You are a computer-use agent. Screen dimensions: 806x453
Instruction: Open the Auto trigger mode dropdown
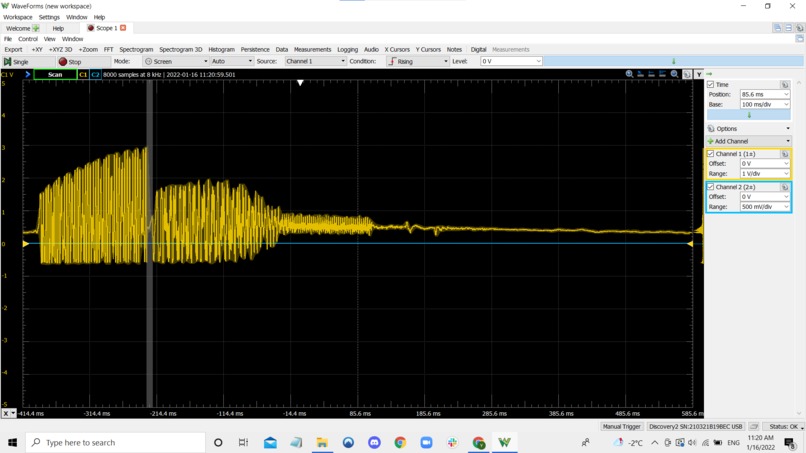pyautogui.click(x=231, y=61)
